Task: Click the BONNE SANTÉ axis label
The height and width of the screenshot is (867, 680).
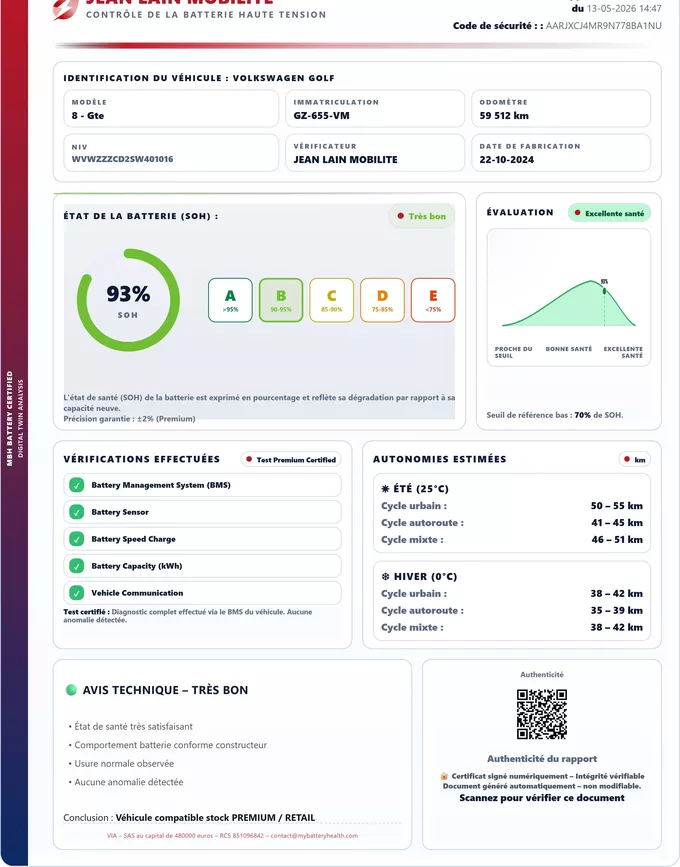Action: tap(568, 349)
